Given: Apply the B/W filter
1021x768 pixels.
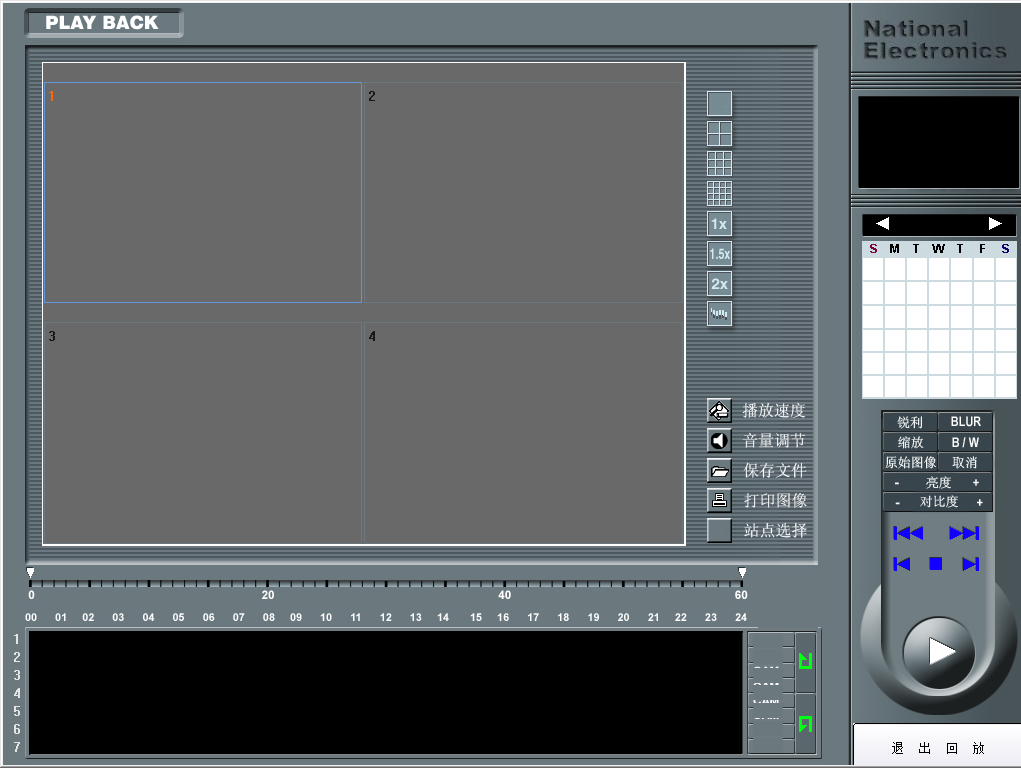Looking at the screenshot, I should point(965,442).
